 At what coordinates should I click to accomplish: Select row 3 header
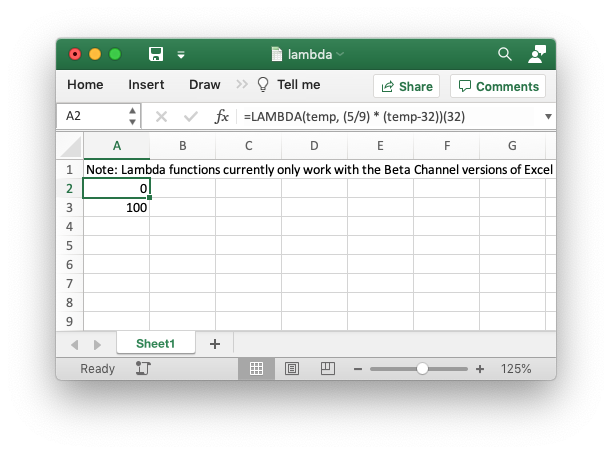(69, 208)
